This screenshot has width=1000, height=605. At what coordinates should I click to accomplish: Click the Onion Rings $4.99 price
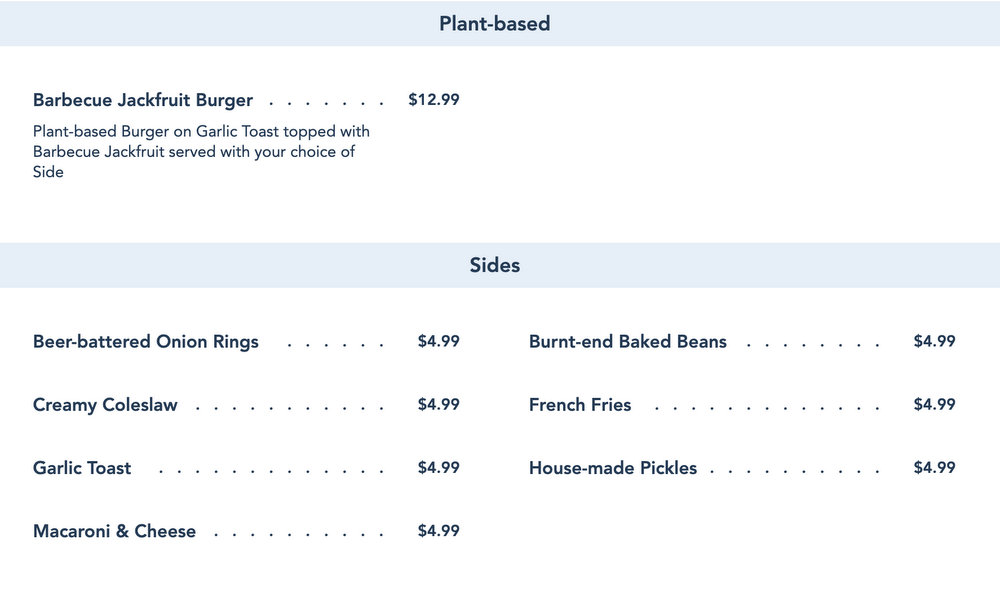pos(438,341)
